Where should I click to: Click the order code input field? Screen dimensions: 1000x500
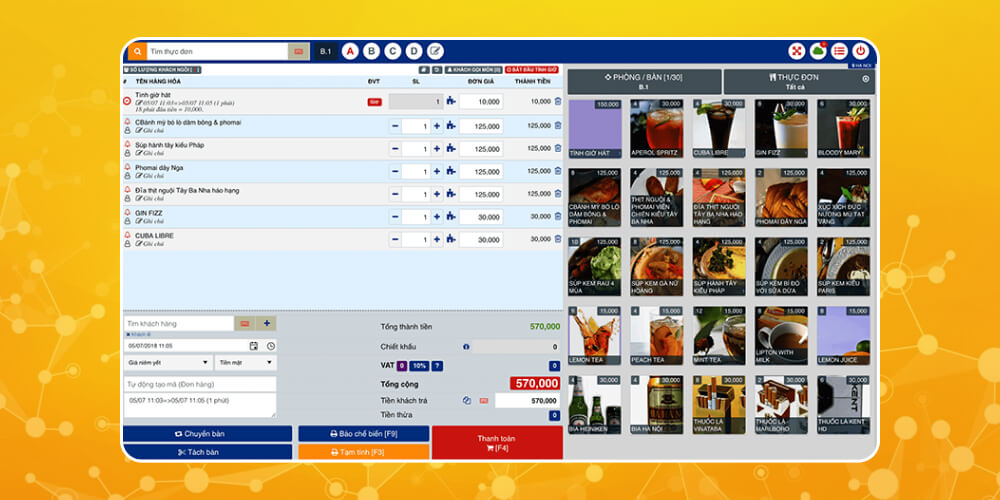pos(200,384)
